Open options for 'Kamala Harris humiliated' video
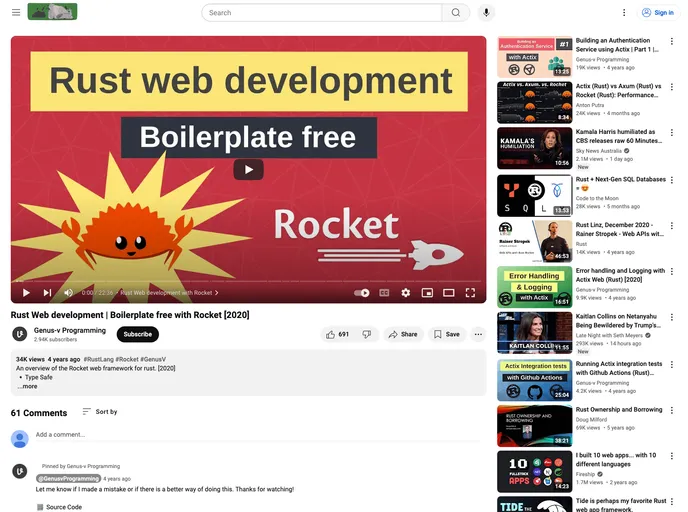 pos(672,132)
